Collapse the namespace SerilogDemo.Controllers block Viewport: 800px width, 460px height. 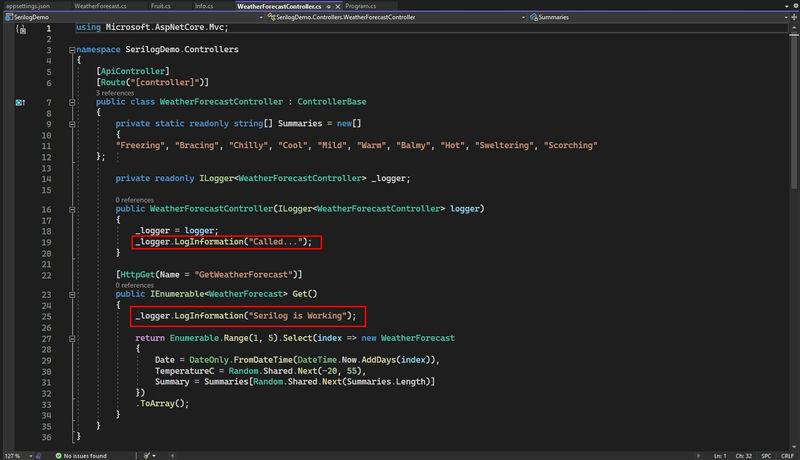point(72,50)
